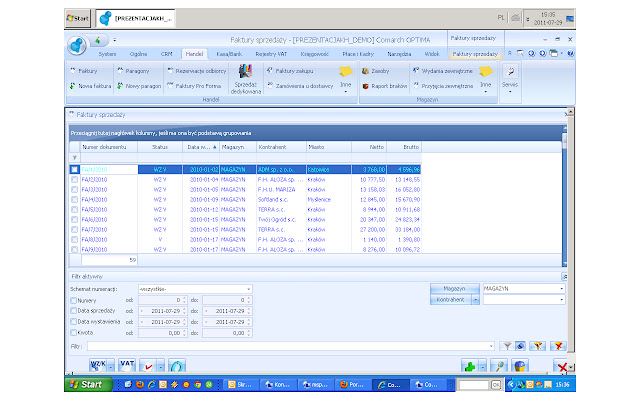This screenshot has width=640, height=400.
Task: Sort by the Numer dokumentu column header
Action: (x=109, y=147)
